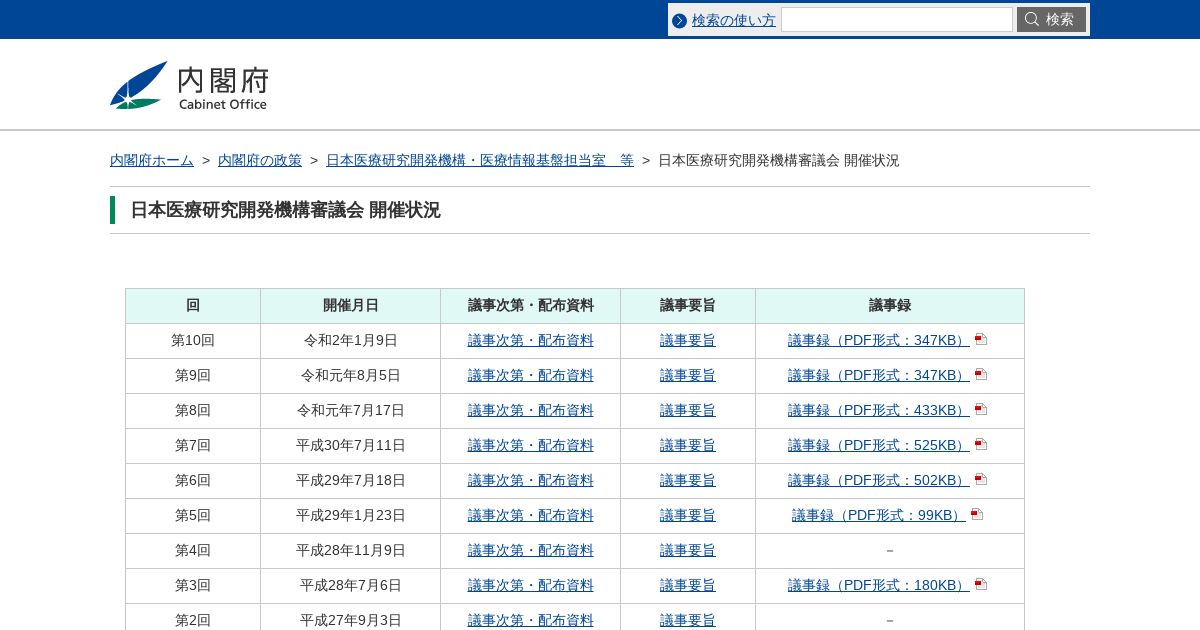
Task: Click PDF icon in 第8回 row
Action: click(x=981, y=410)
